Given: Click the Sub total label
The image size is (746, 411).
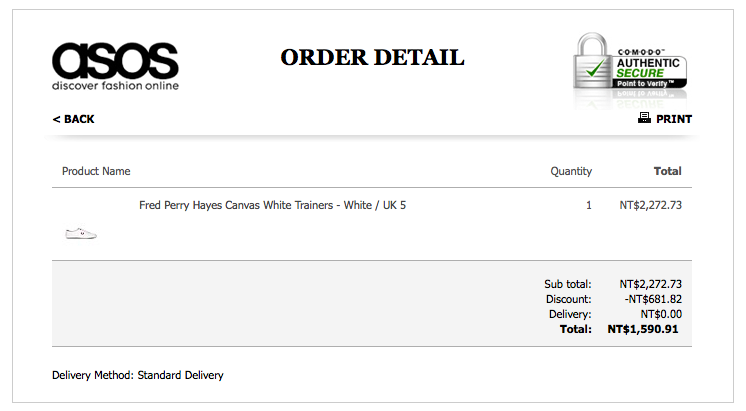Looking at the screenshot, I should pyautogui.click(x=568, y=284).
